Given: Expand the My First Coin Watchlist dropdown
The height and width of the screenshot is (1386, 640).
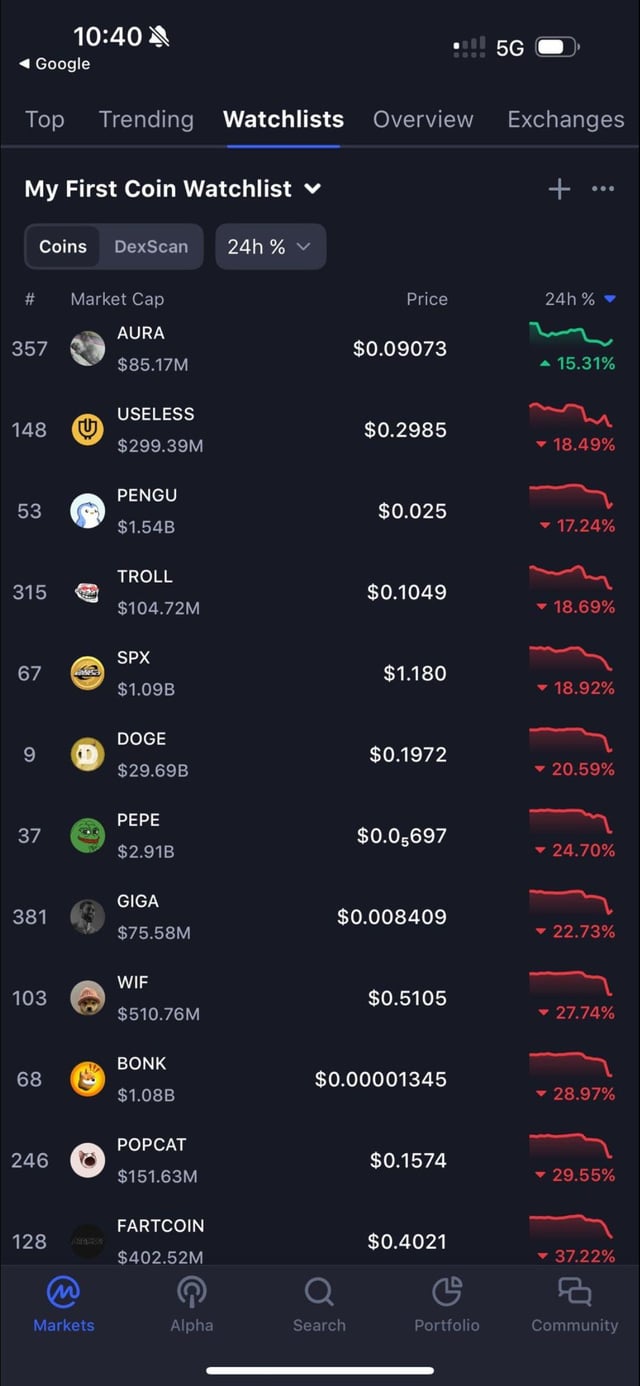Looking at the screenshot, I should pos(313,189).
